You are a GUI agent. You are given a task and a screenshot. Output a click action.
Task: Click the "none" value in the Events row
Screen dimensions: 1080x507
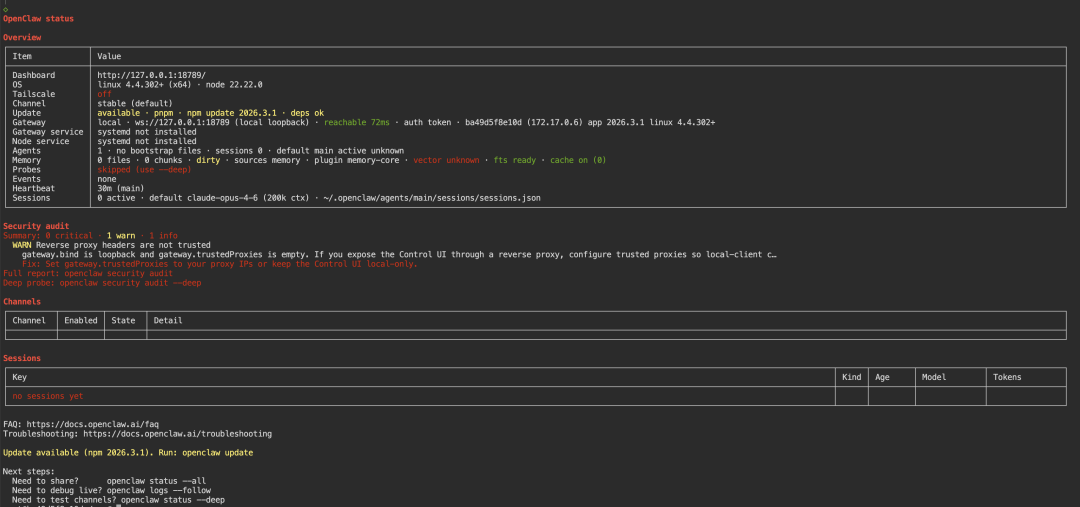click(x=107, y=178)
